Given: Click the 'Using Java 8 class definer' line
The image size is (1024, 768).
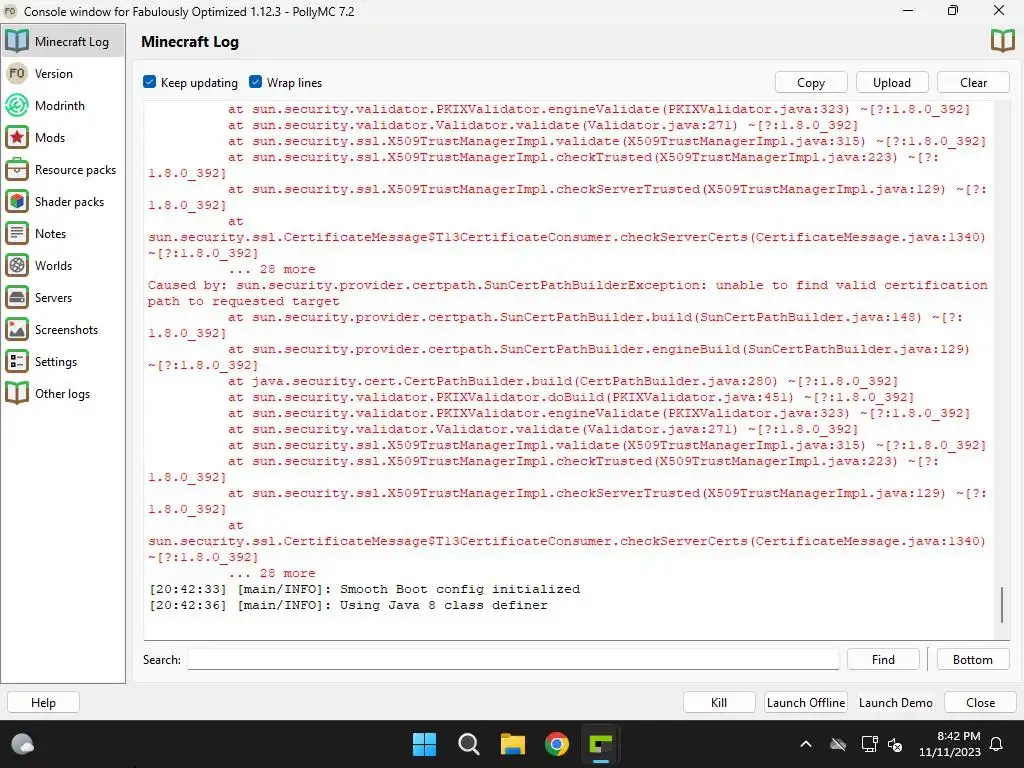Looking at the screenshot, I should coord(348,605).
